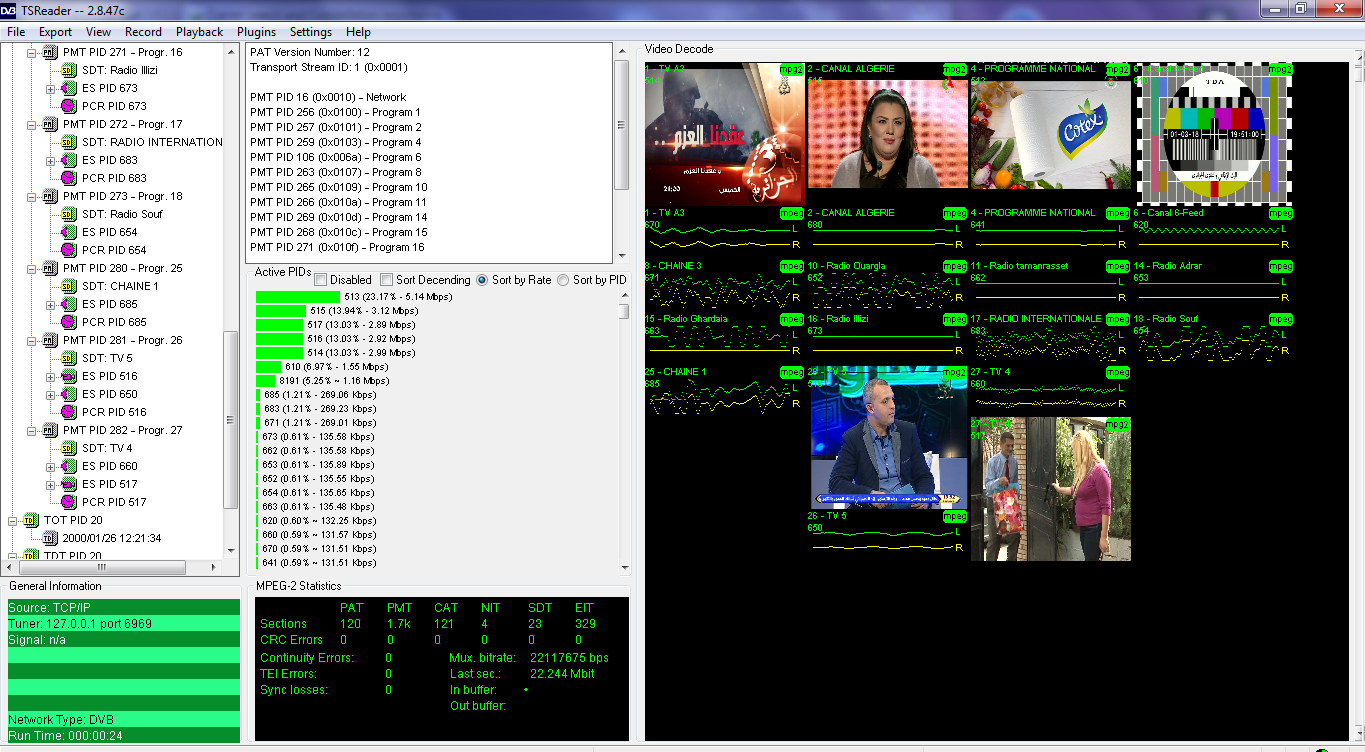Screen dimensions: 1365x752
Task: Collapse the PMT PID 282 - Progr. 27 node
Action: pos(31,430)
